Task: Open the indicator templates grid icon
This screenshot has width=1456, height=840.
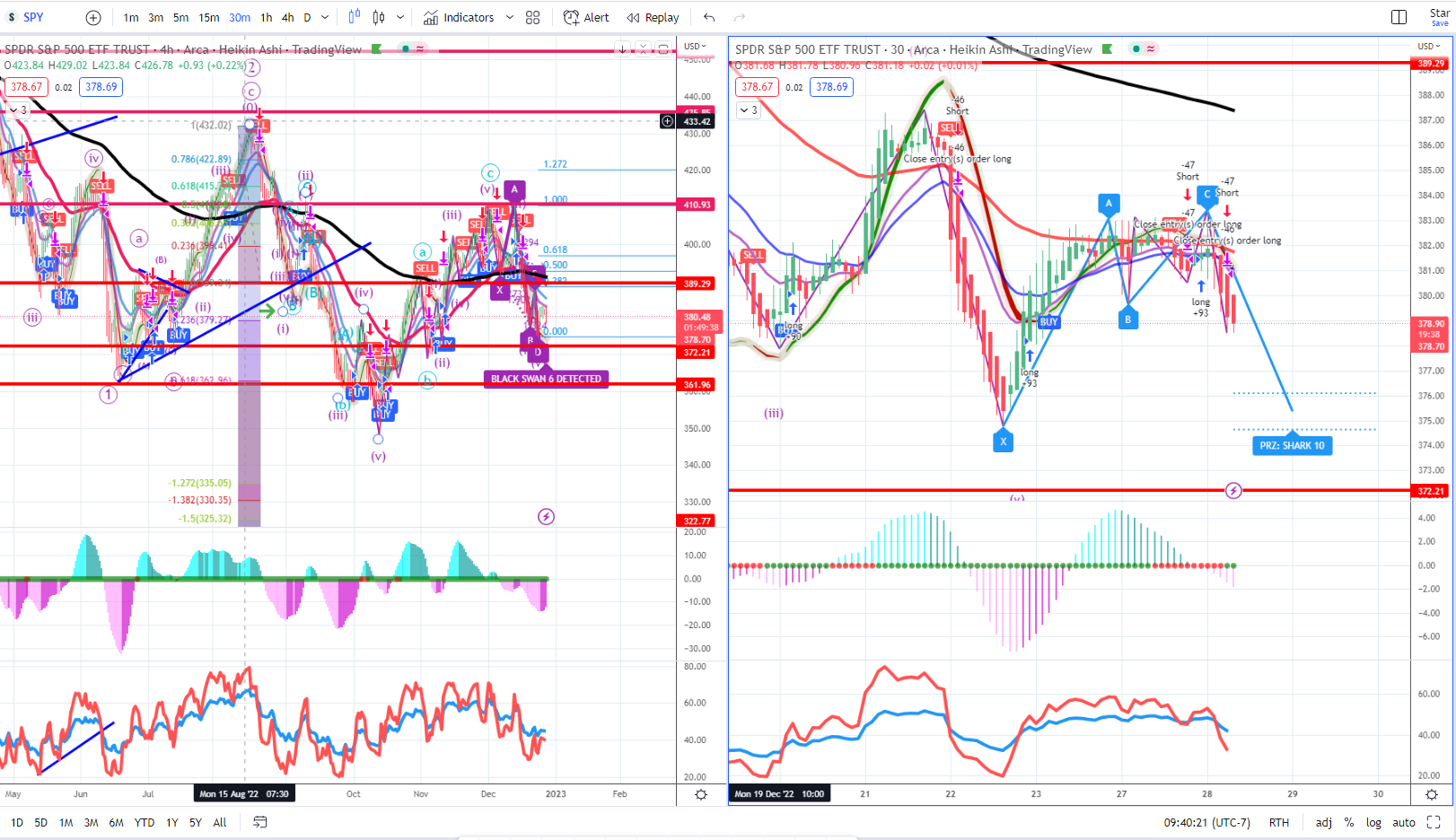Action: tap(533, 17)
